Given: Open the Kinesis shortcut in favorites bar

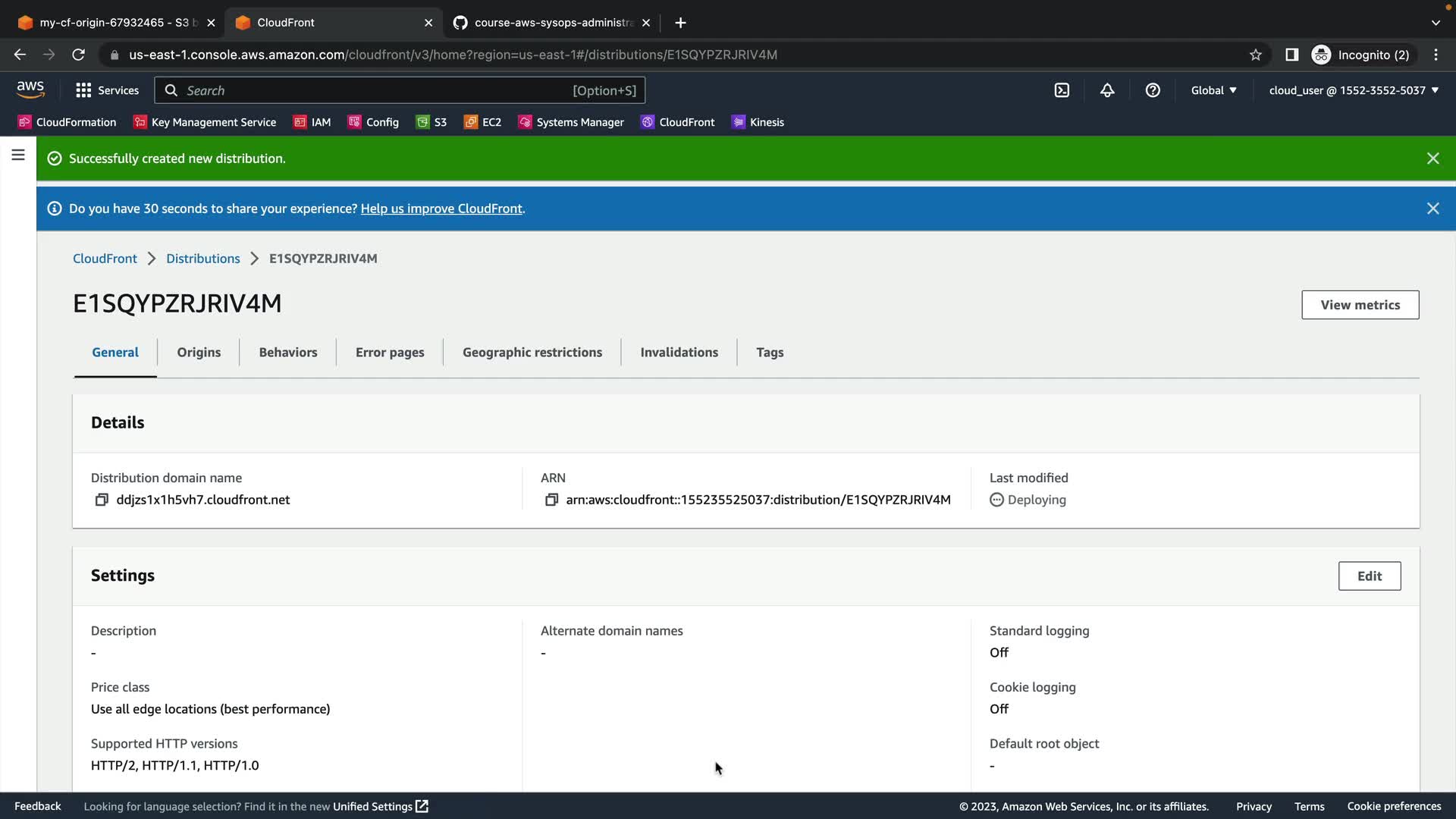Looking at the screenshot, I should (758, 122).
